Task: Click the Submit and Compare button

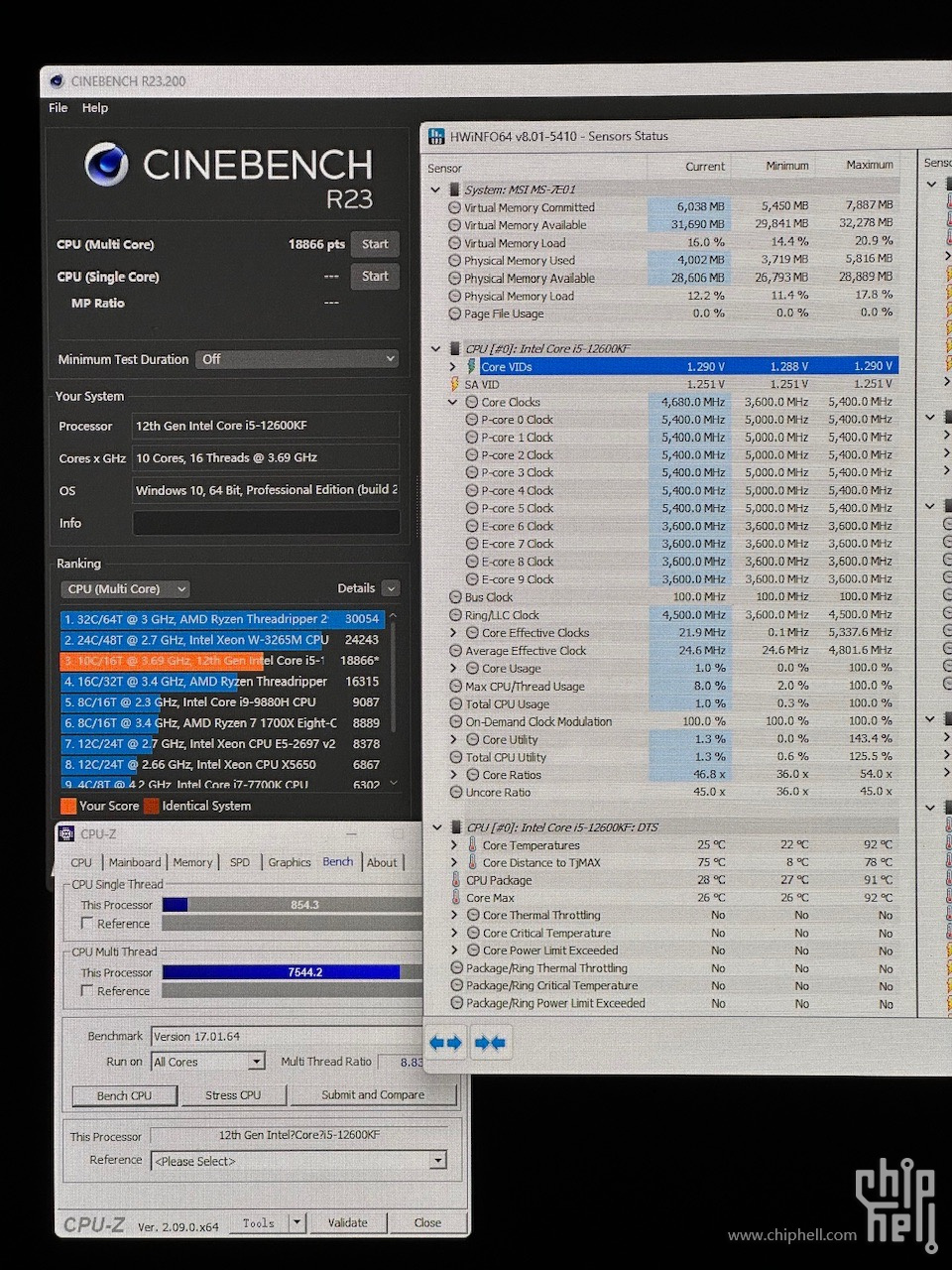Action: pyautogui.click(x=373, y=1095)
